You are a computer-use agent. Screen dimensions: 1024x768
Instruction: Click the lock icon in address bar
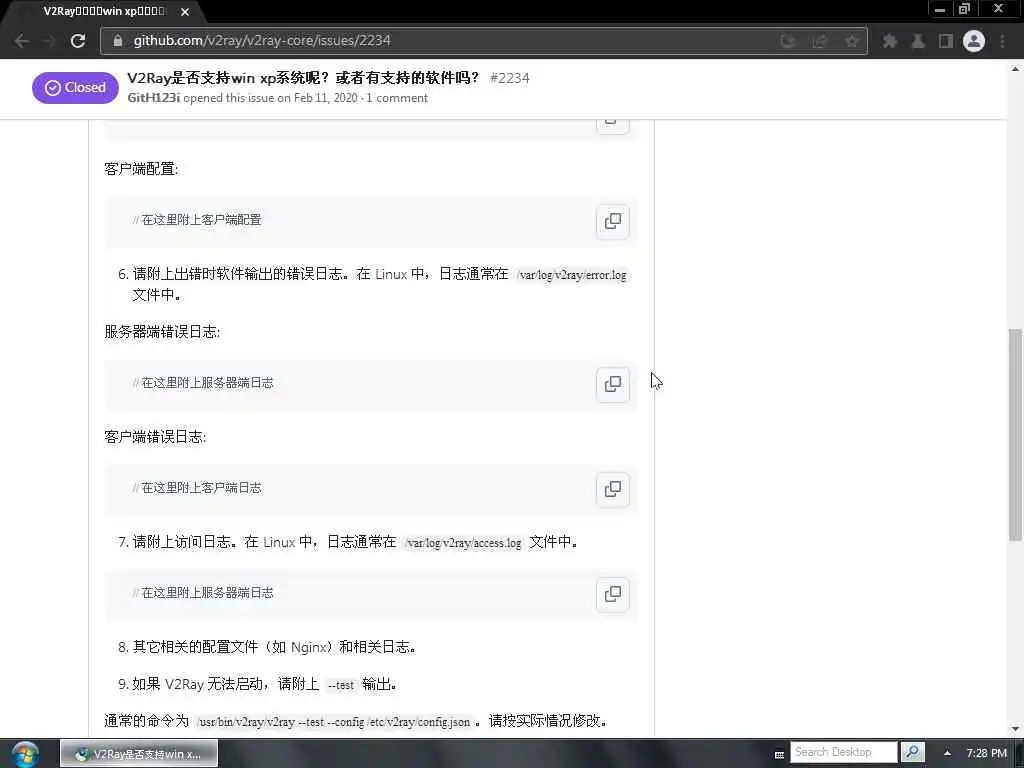pyautogui.click(x=118, y=40)
